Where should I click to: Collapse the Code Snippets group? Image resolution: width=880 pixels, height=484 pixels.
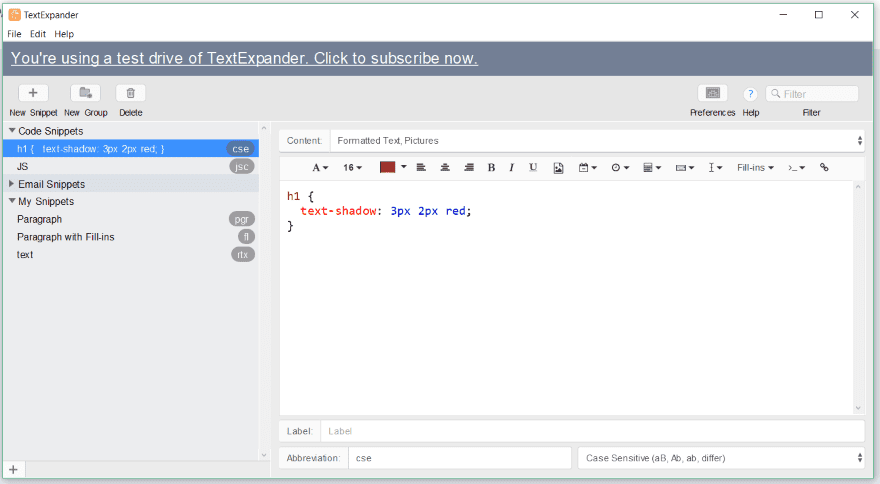tap(12, 131)
